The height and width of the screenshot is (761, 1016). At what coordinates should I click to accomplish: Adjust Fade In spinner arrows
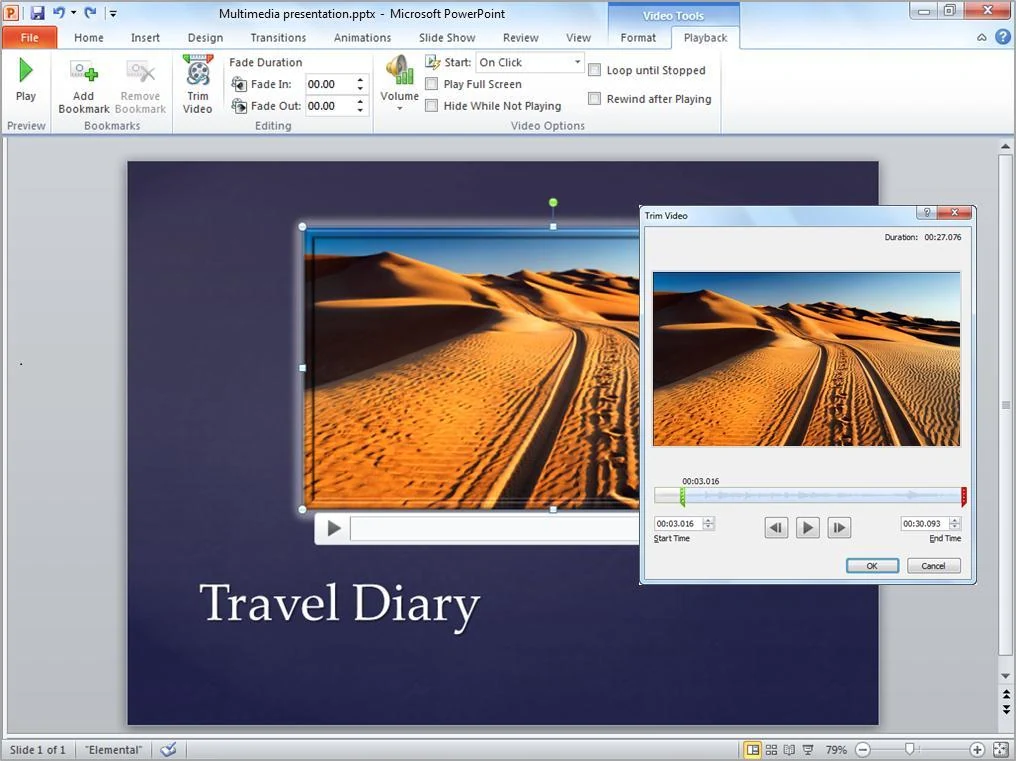(360, 84)
